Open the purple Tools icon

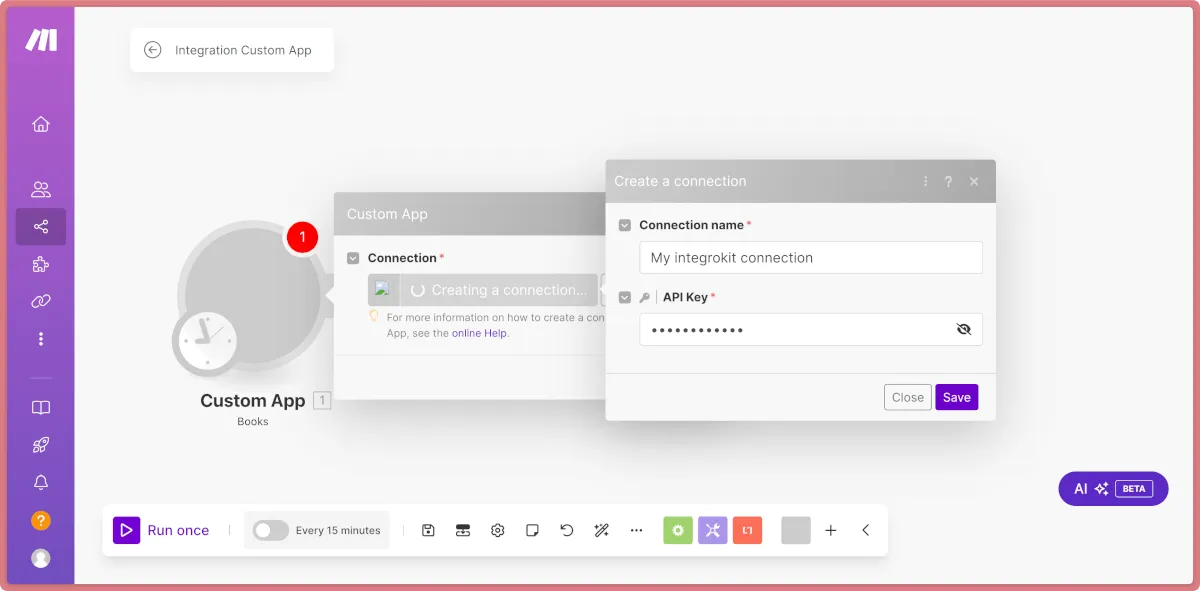click(x=712, y=530)
